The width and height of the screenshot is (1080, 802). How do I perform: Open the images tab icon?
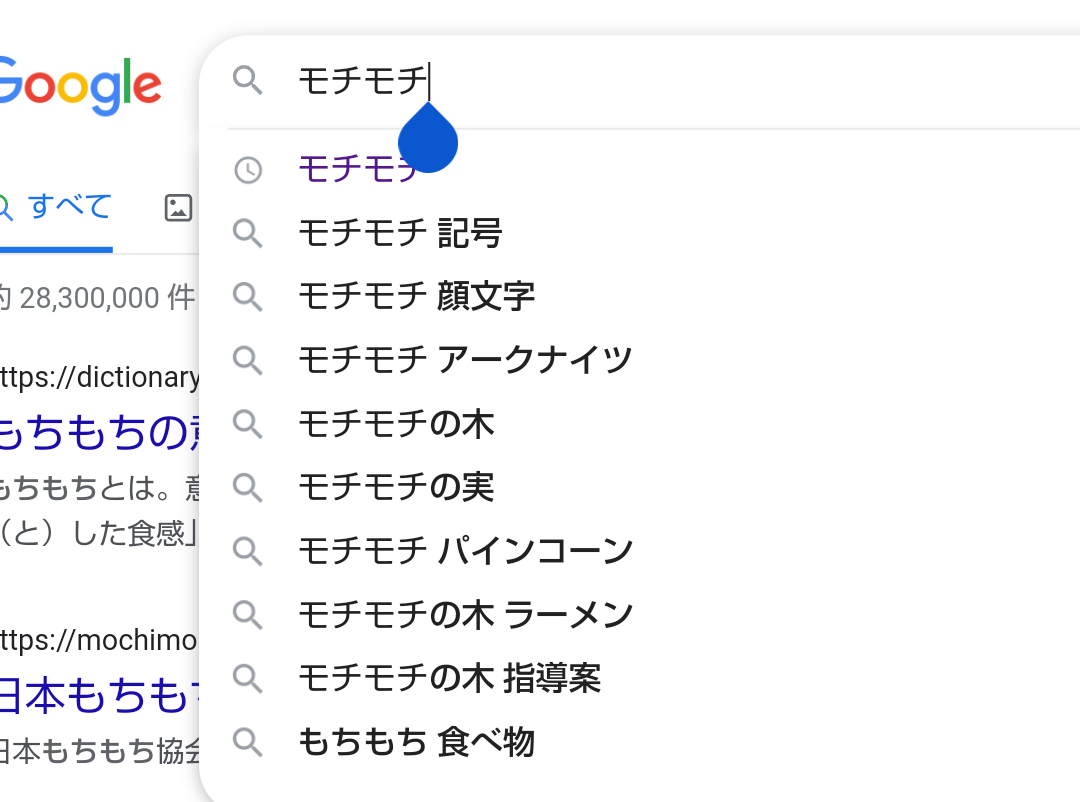click(x=178, y=207)
